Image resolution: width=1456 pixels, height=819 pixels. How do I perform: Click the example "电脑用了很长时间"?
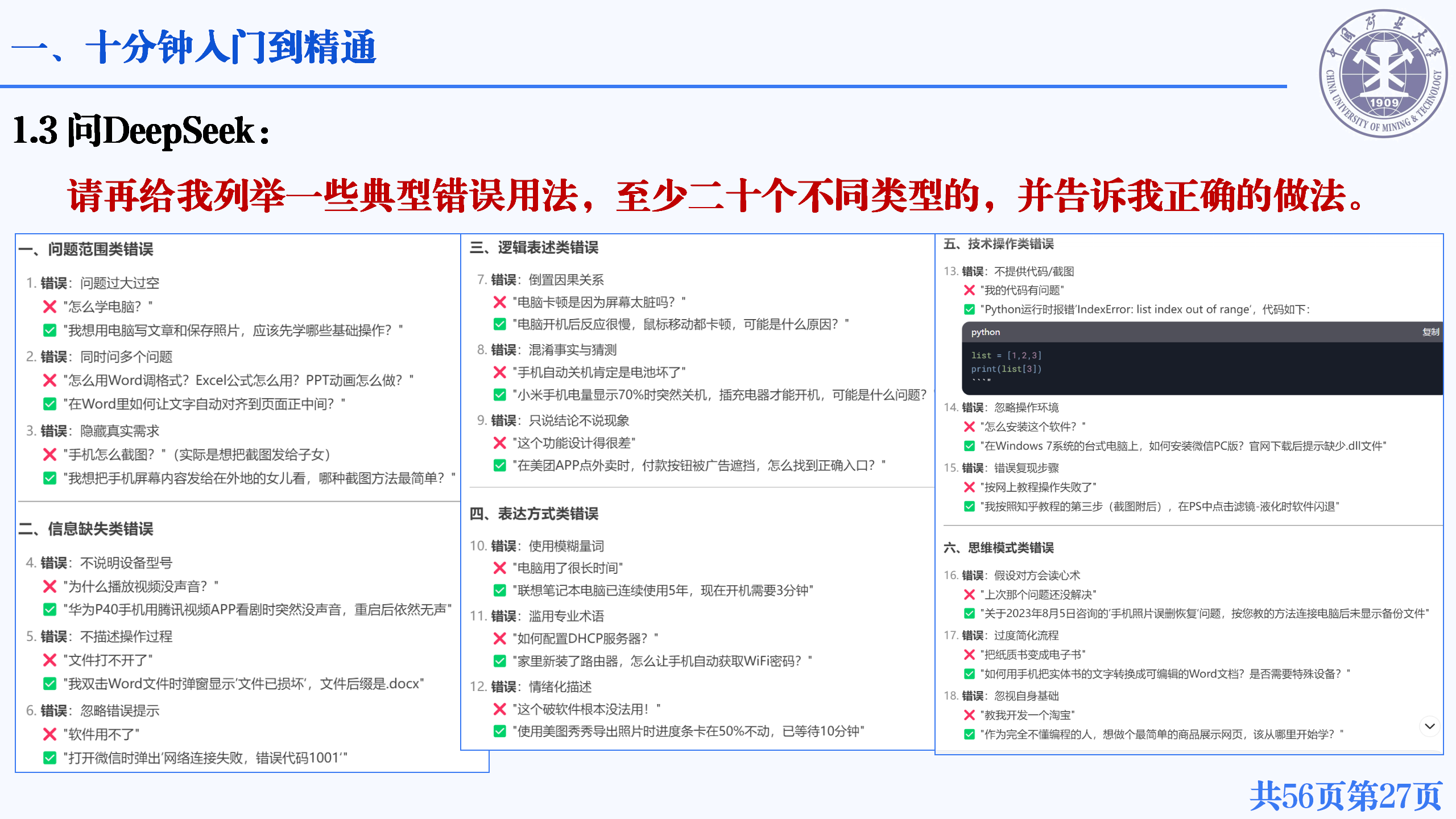(x=568, y=568)
